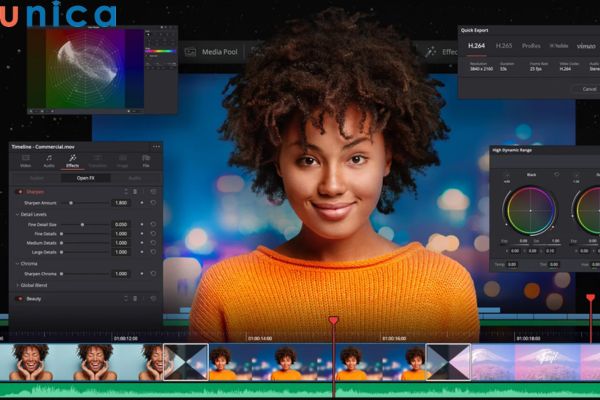Click the Temp value field in HDR panel
Image resolution: width=600 pixels, height=400 pixels.
tap(512, 264)
